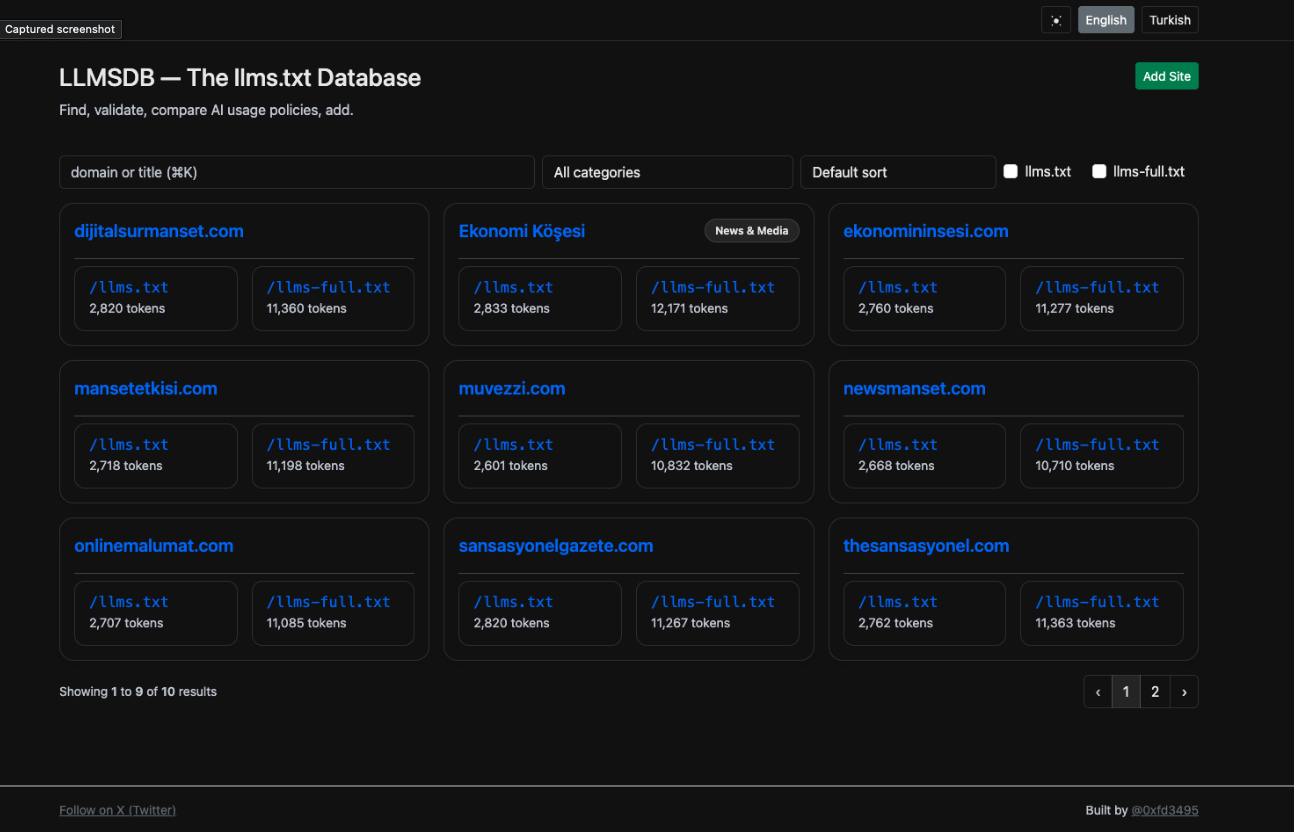Open the All categories dropdown
Image resolution: width=1294 pixels, height=832 pixels.
tap(667, 172)
